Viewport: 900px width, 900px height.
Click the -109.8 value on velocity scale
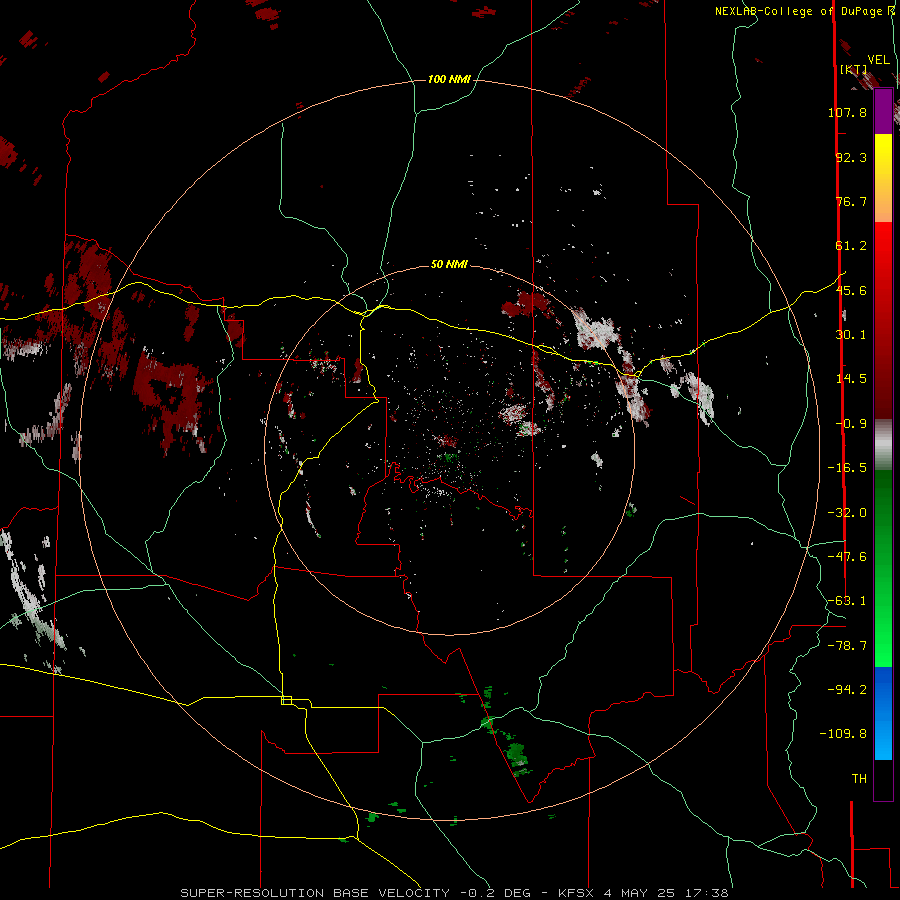coord(843,734)
